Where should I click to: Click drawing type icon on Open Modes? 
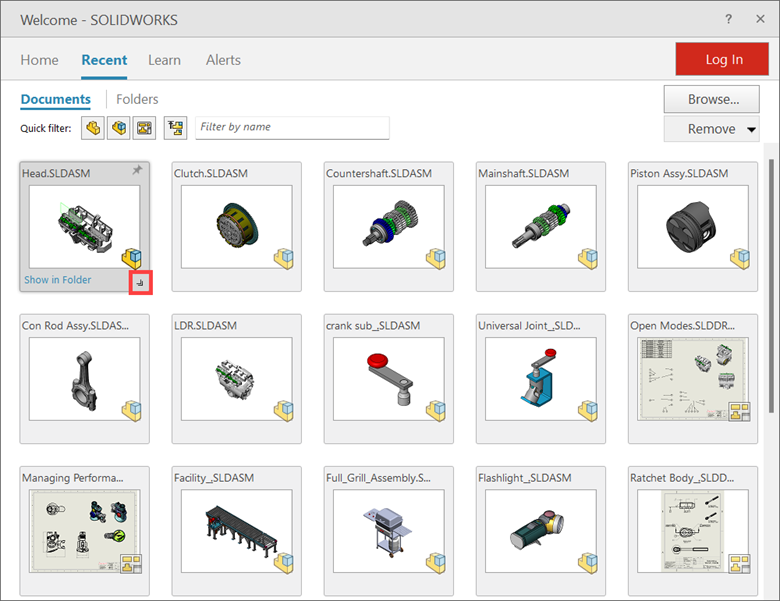(740, 412)
